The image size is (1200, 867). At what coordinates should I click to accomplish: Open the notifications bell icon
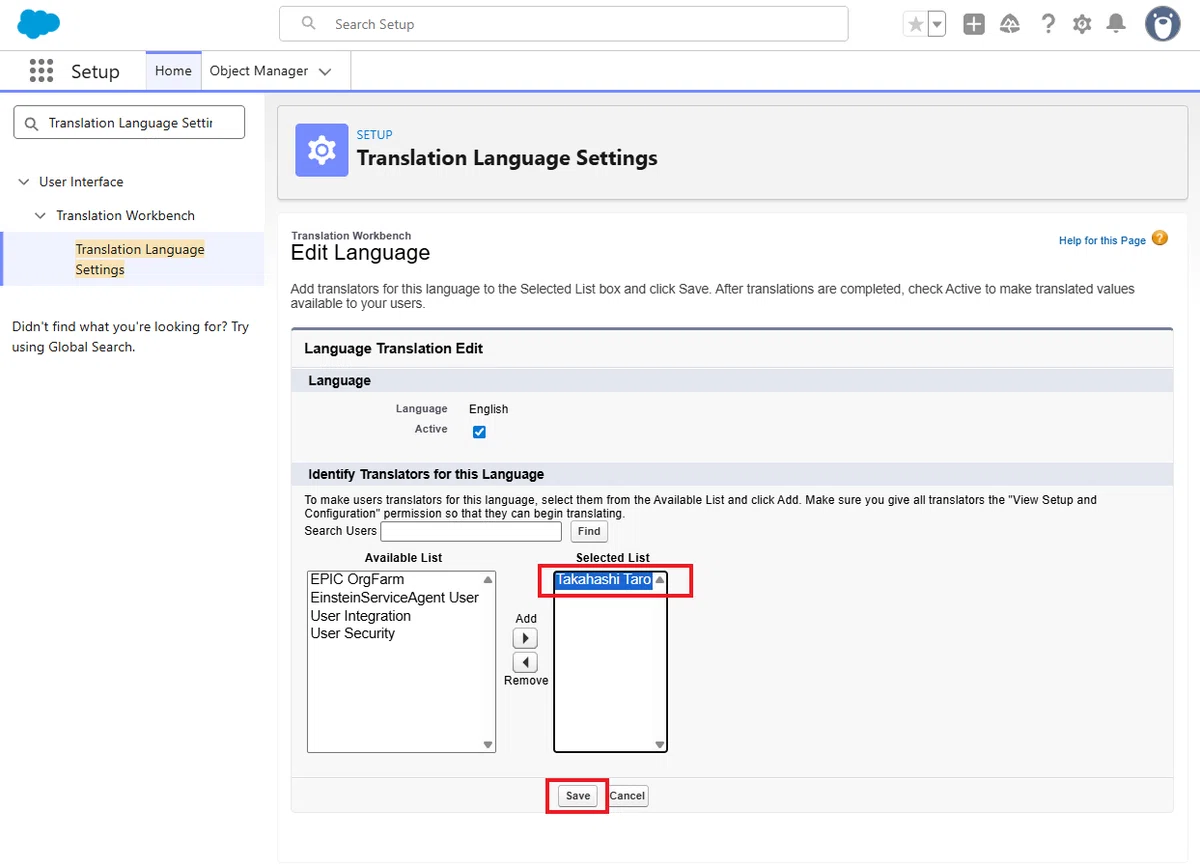(1117, 24)
